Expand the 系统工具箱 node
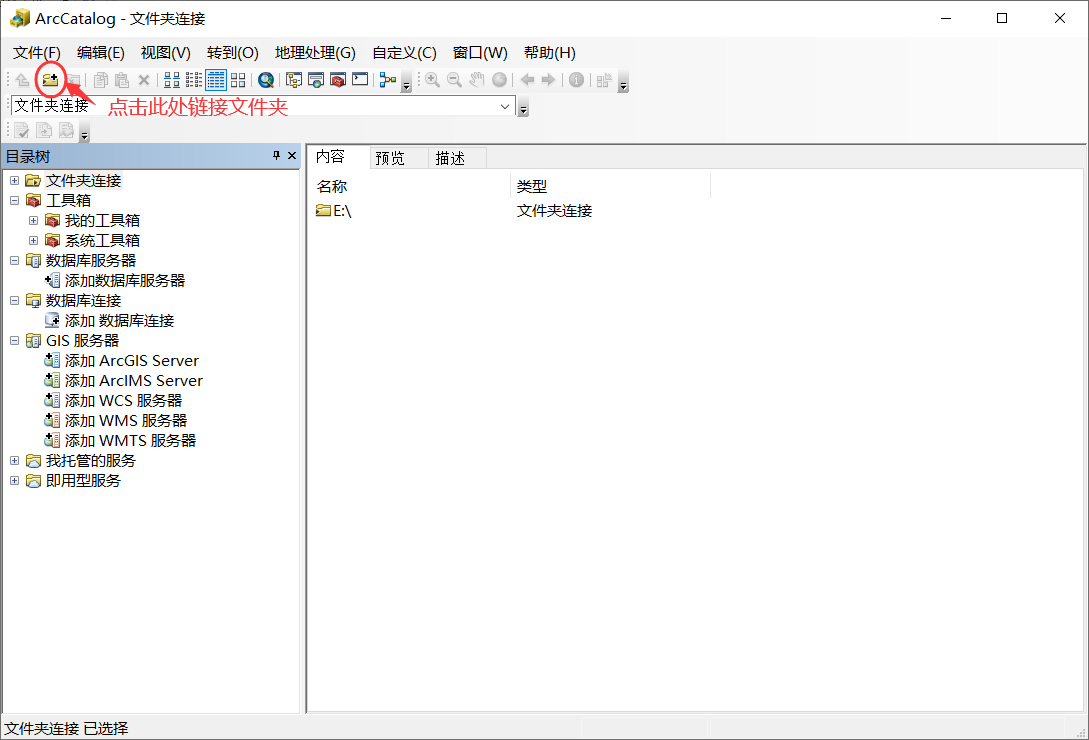This screenshot has height=740, width=1089. pos(33,241)
